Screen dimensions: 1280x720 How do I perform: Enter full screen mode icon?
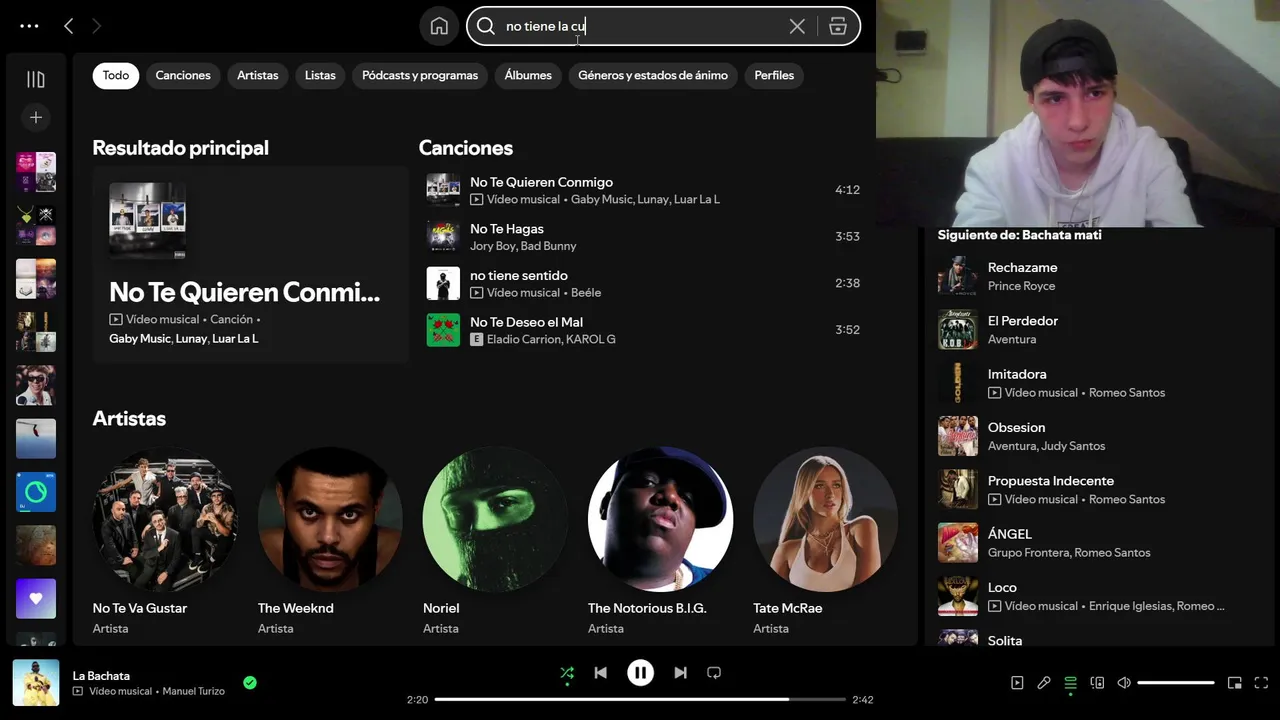(x=1261, y=683)
